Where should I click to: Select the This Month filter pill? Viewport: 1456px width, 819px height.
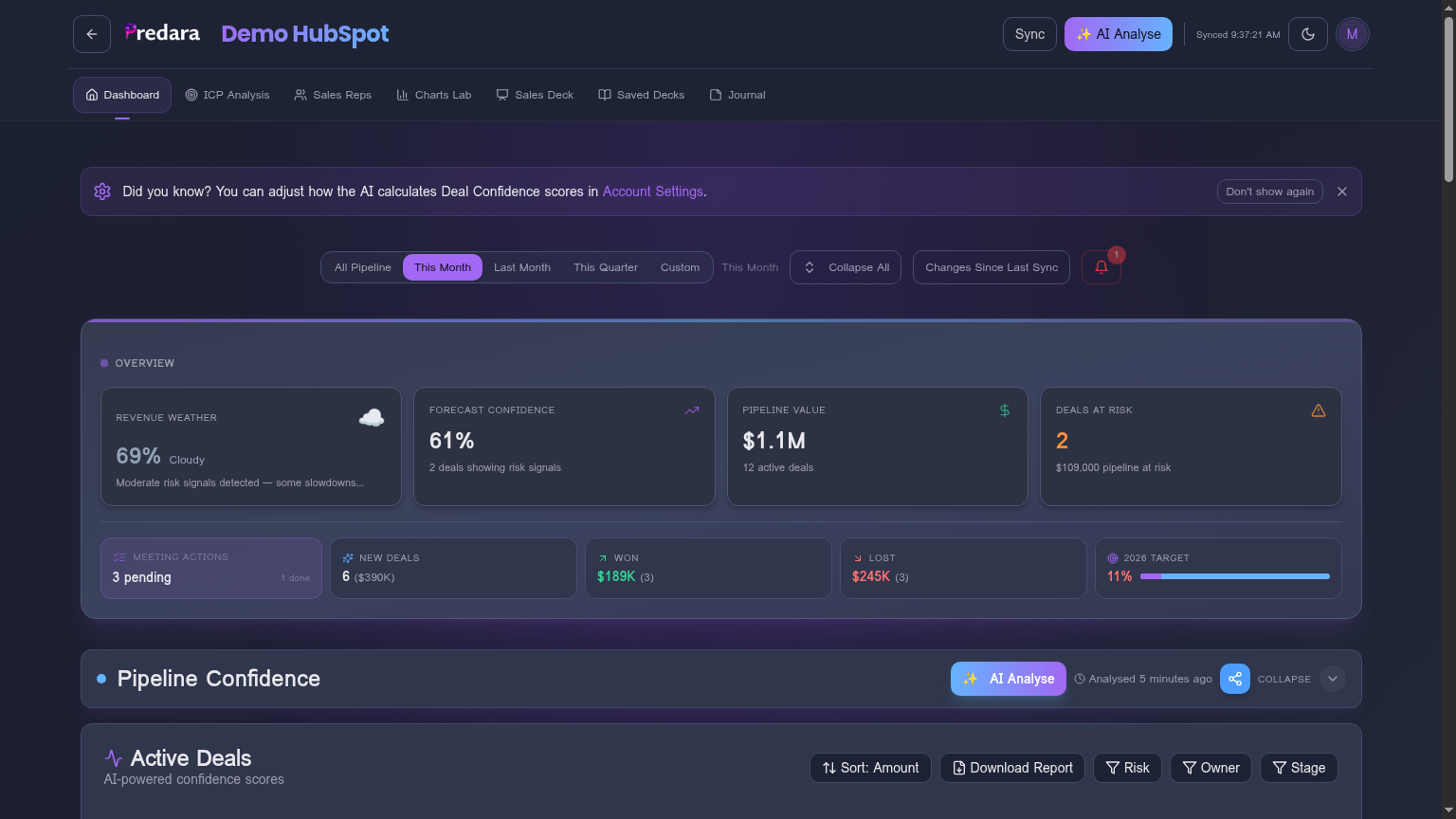point(442,267)
